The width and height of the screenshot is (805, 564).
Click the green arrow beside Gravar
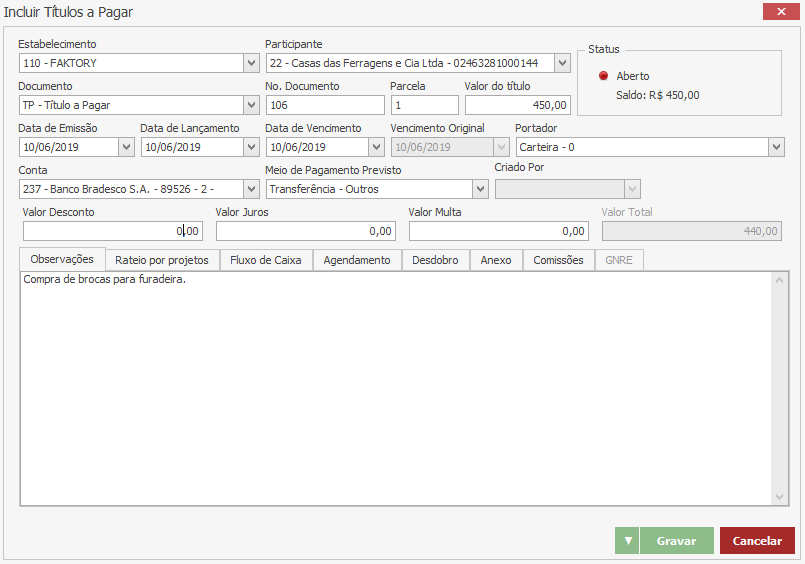(628, 541)
